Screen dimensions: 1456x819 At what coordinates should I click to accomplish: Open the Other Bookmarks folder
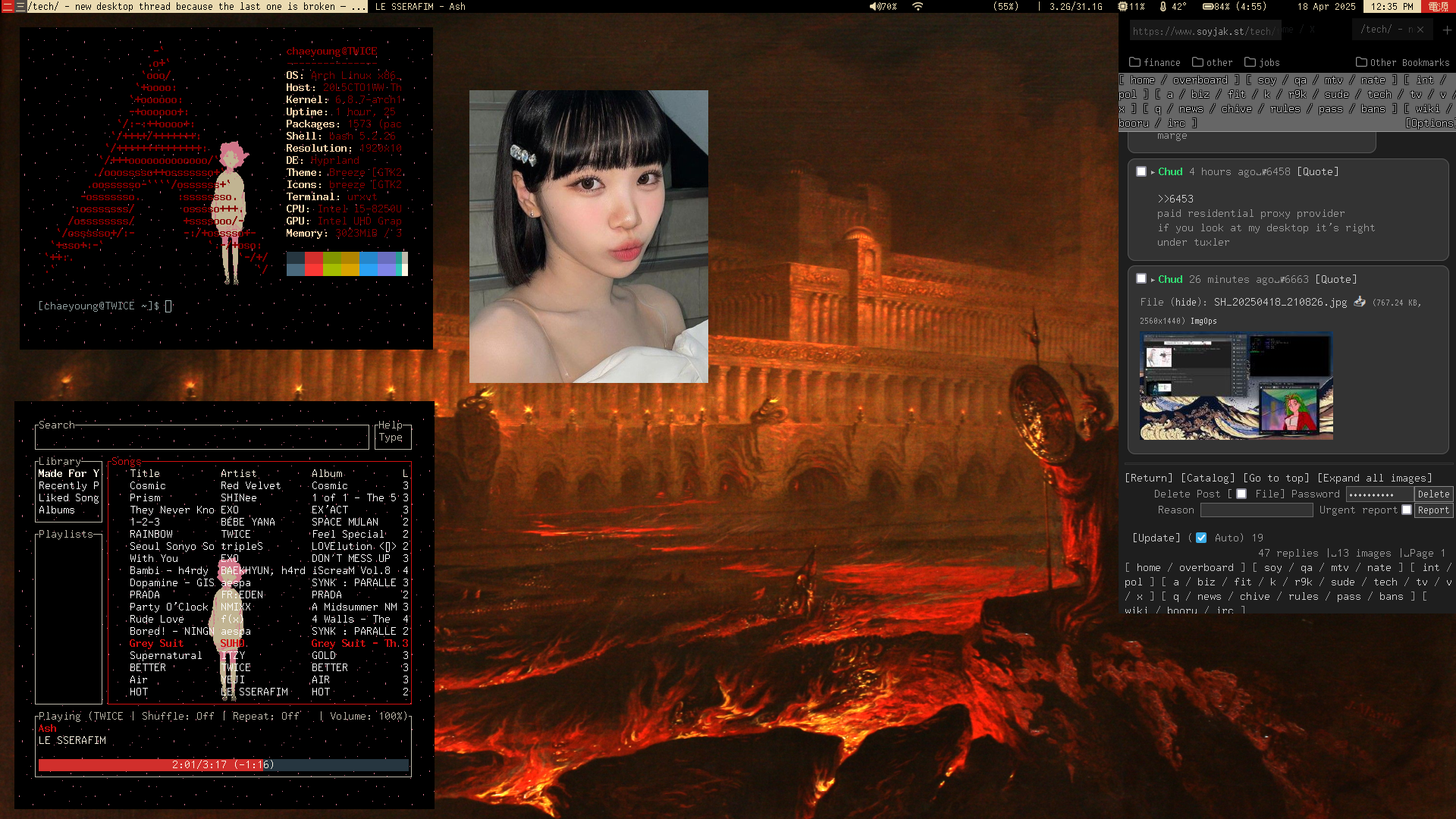1402,62
